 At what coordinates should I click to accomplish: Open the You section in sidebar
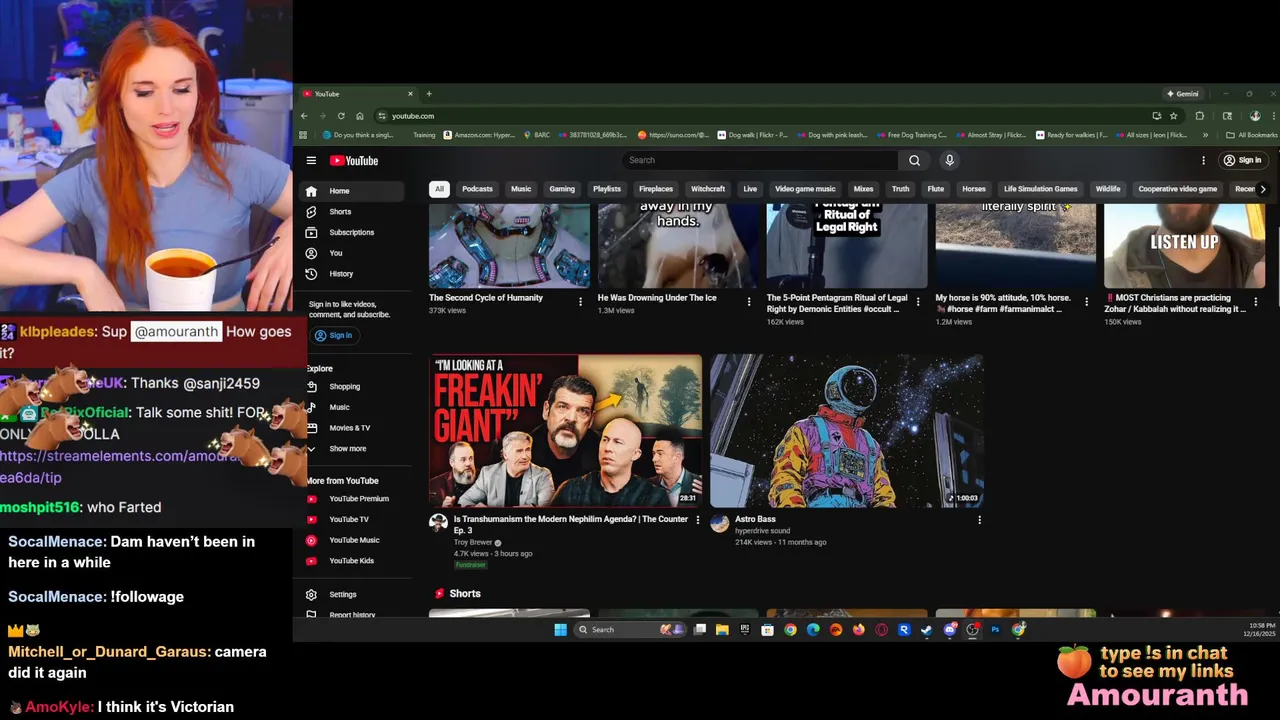coord(354,253)
